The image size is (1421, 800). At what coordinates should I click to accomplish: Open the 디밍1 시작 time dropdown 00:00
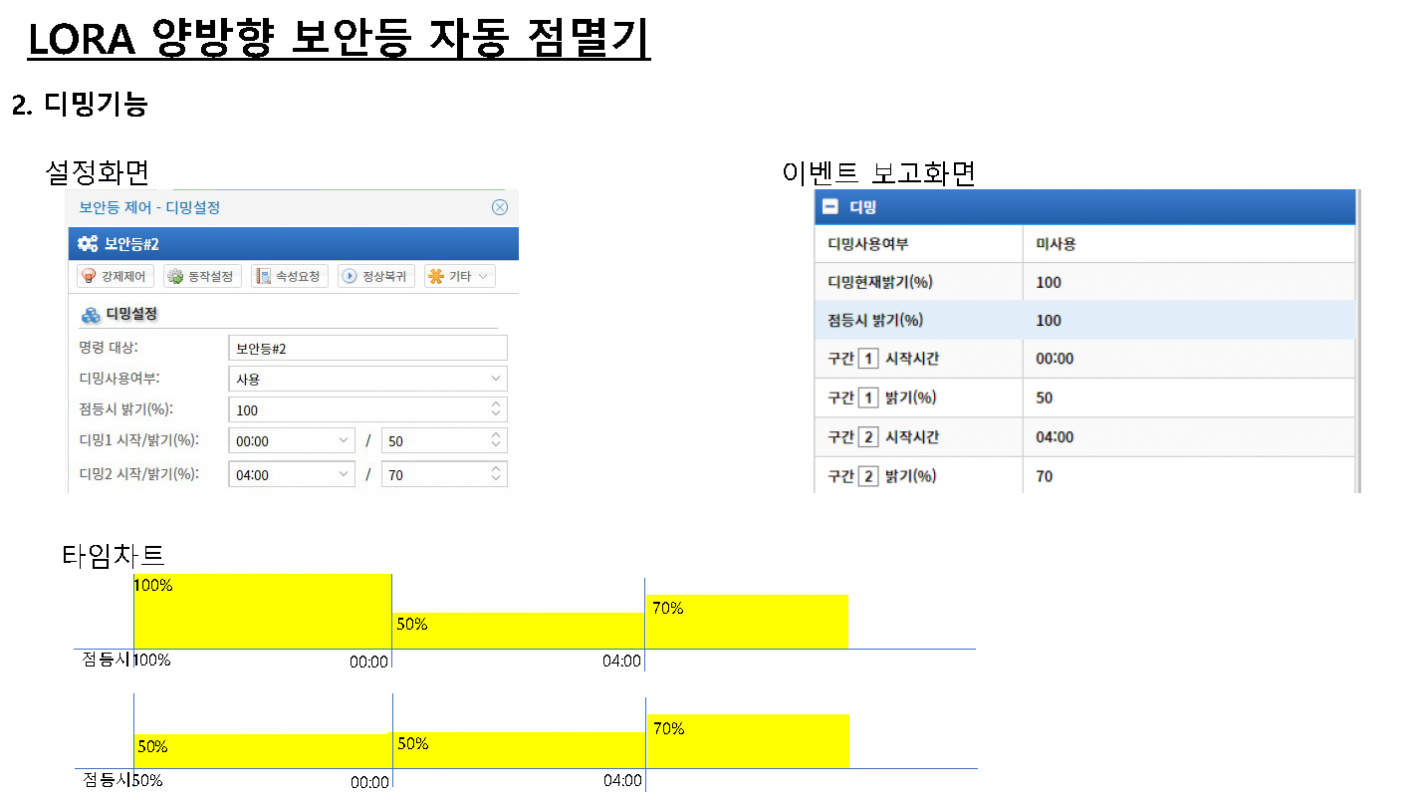coord(292,441)
